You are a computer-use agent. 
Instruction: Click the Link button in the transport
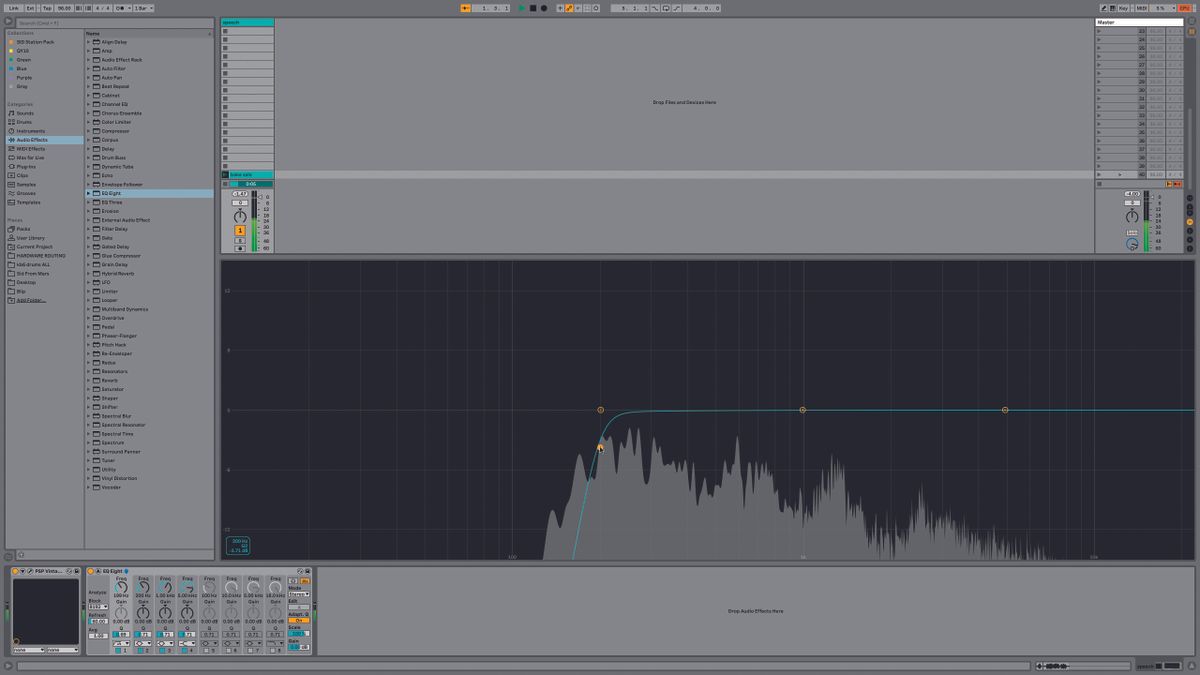(14, 7)
